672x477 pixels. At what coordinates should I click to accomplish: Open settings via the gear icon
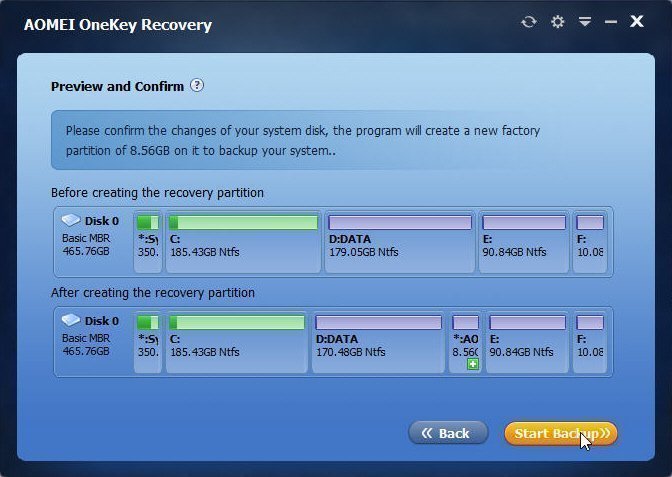coord(557,21)
